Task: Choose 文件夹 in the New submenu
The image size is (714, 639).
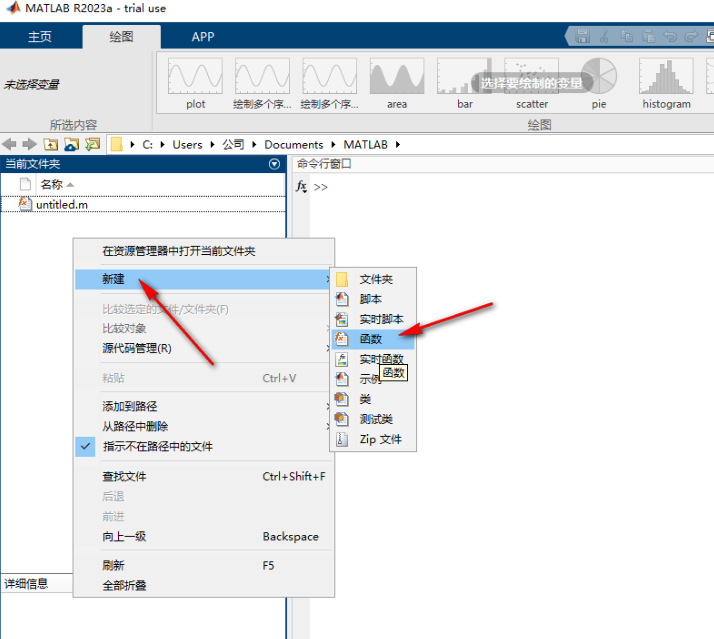Action: [x=373, y=279]
